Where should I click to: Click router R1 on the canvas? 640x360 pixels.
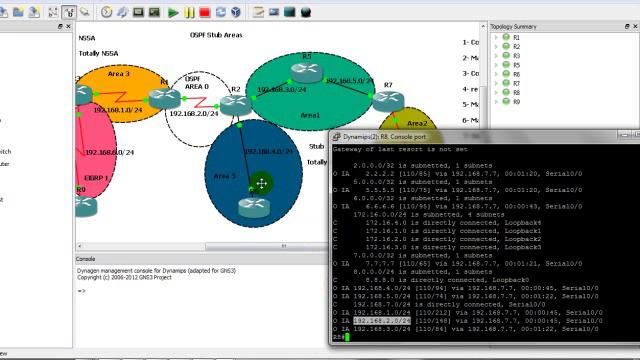(x=164, y=98)
